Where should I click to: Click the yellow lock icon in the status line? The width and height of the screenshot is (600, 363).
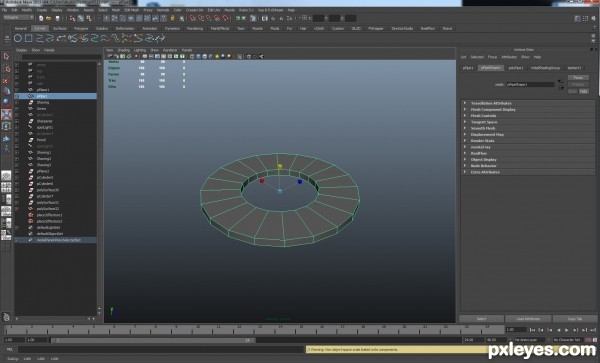coord(173,18)
